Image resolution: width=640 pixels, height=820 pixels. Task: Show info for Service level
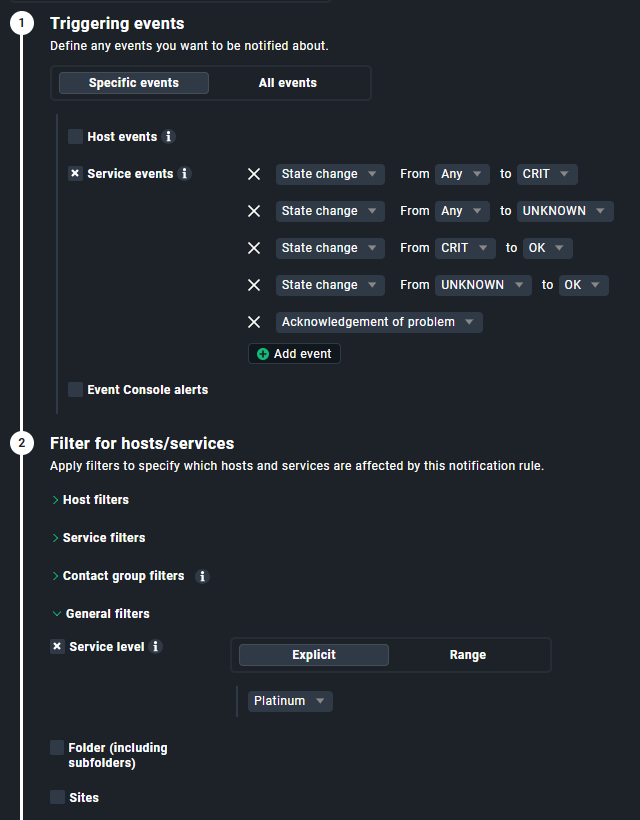[x=155, y=647]
